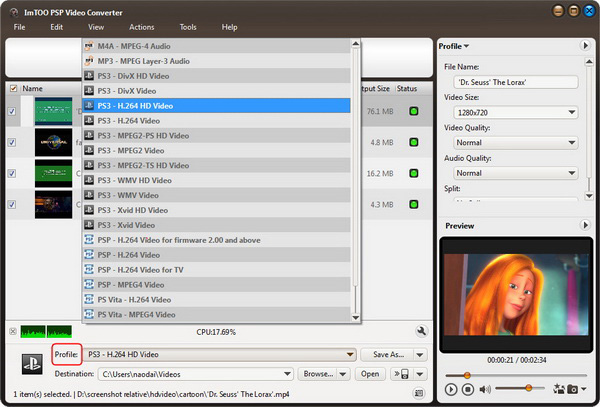The width and height of the screenshot is (600, 407).
Task: Click the app logo icon in title bar
Action: 14,12
